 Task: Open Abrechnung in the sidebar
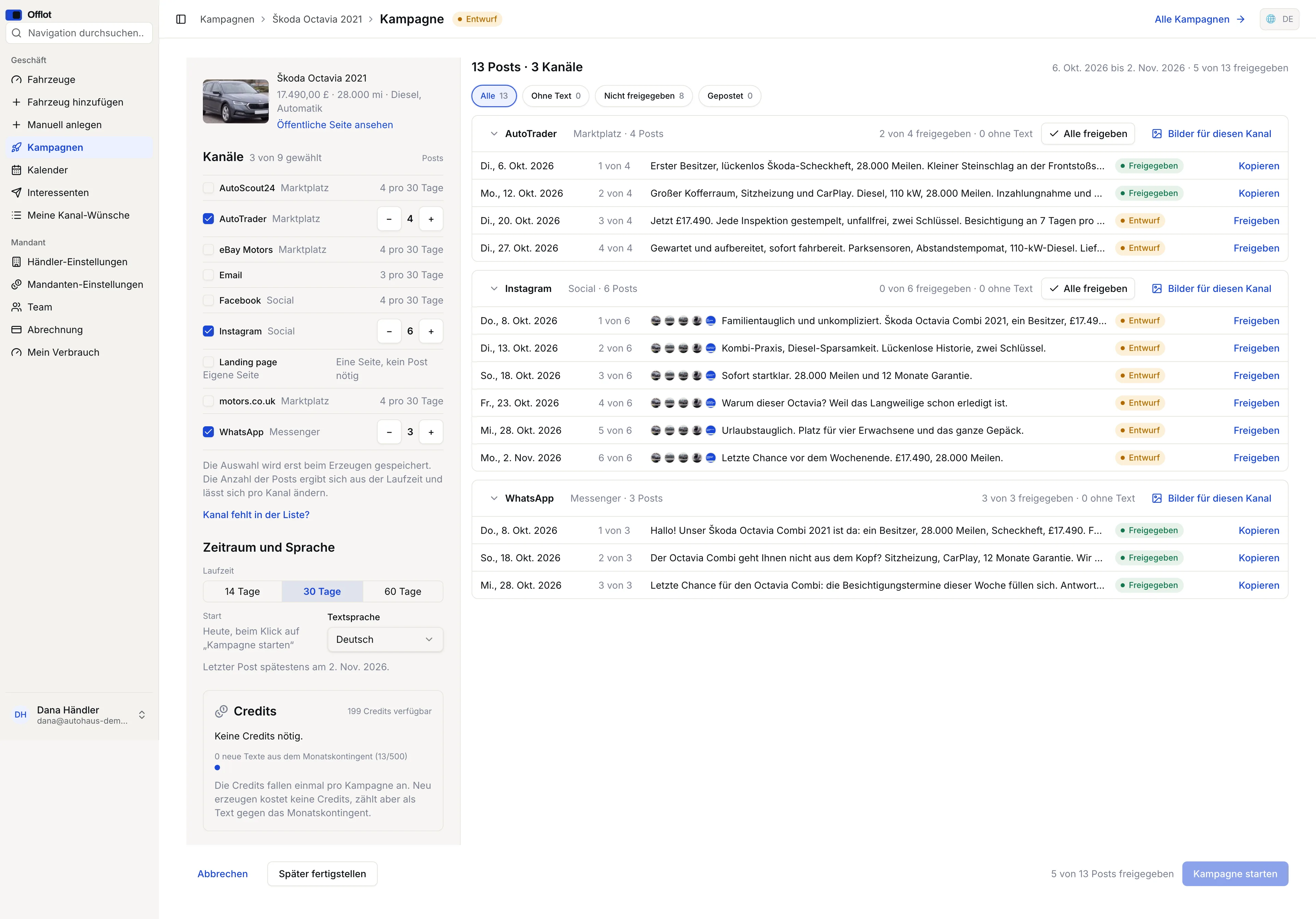(x=79, y=330)
